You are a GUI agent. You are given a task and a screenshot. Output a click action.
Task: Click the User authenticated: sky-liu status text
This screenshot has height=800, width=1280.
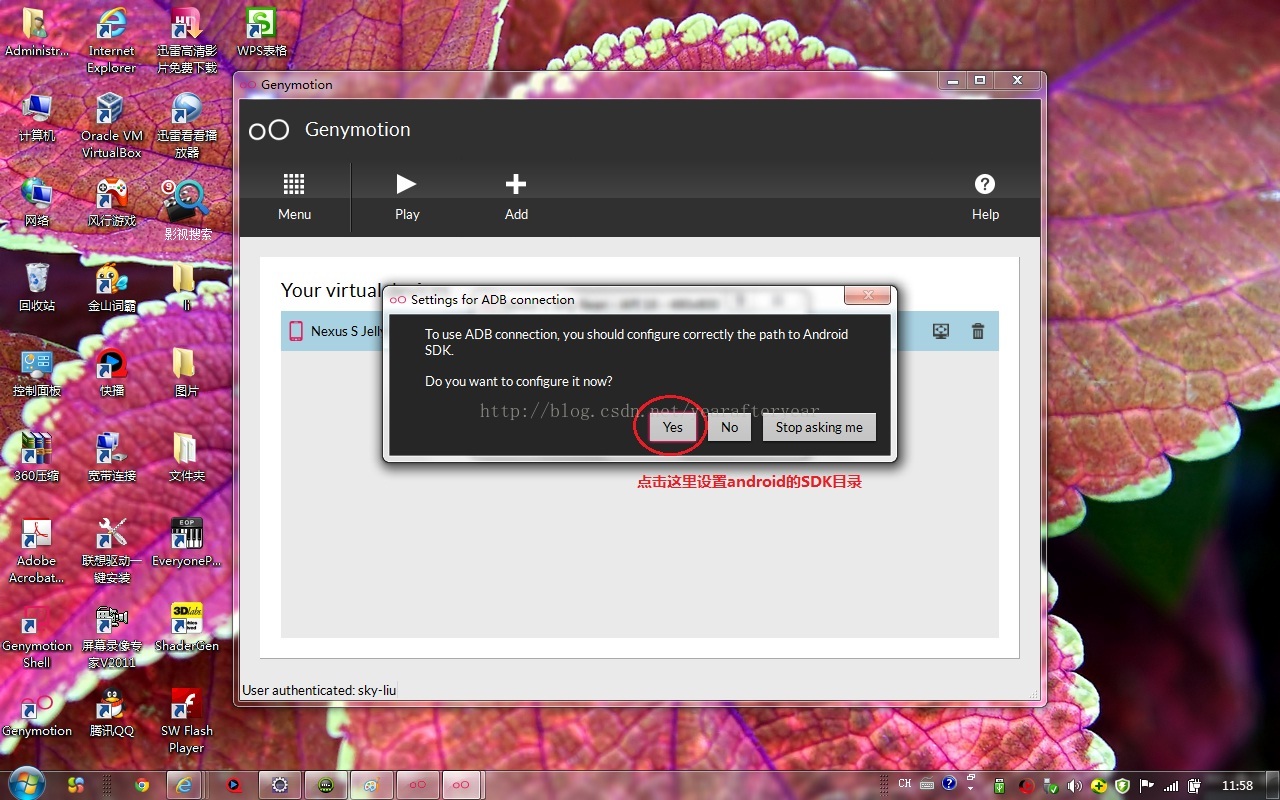[x=319, y=690]
